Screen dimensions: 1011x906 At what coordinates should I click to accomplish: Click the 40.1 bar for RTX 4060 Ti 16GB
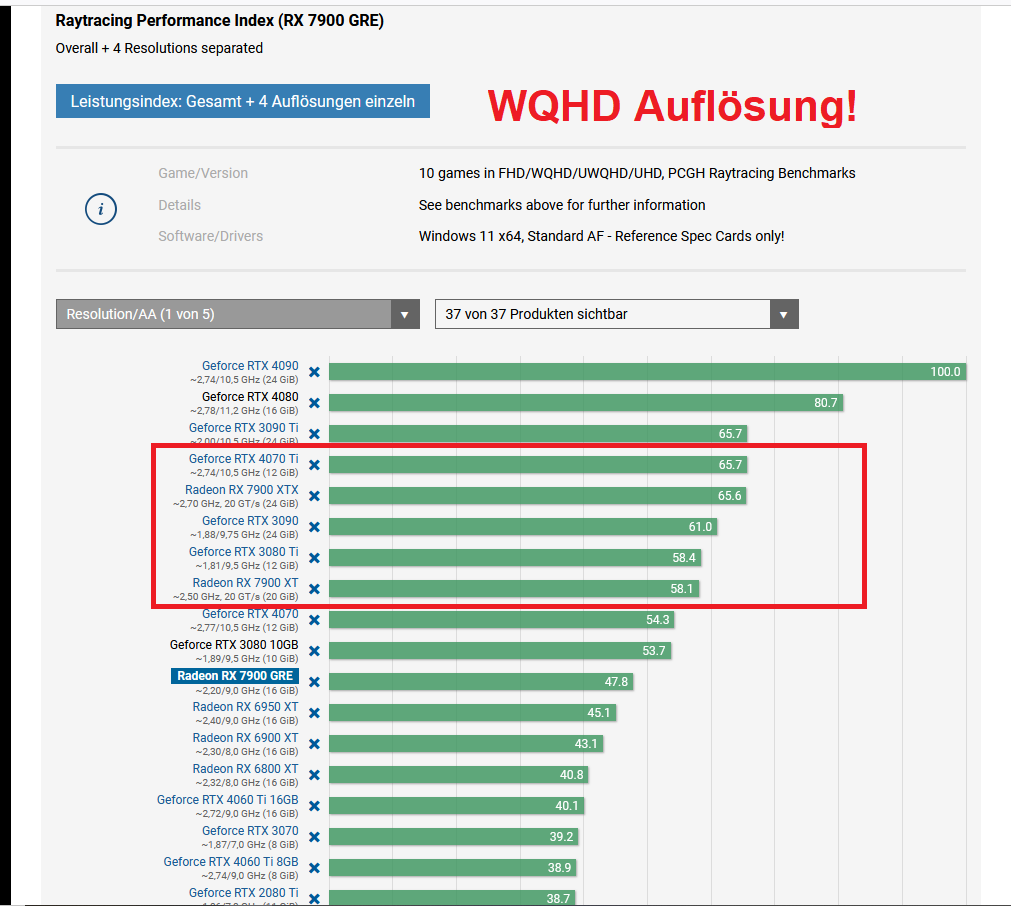click(456, 805)
